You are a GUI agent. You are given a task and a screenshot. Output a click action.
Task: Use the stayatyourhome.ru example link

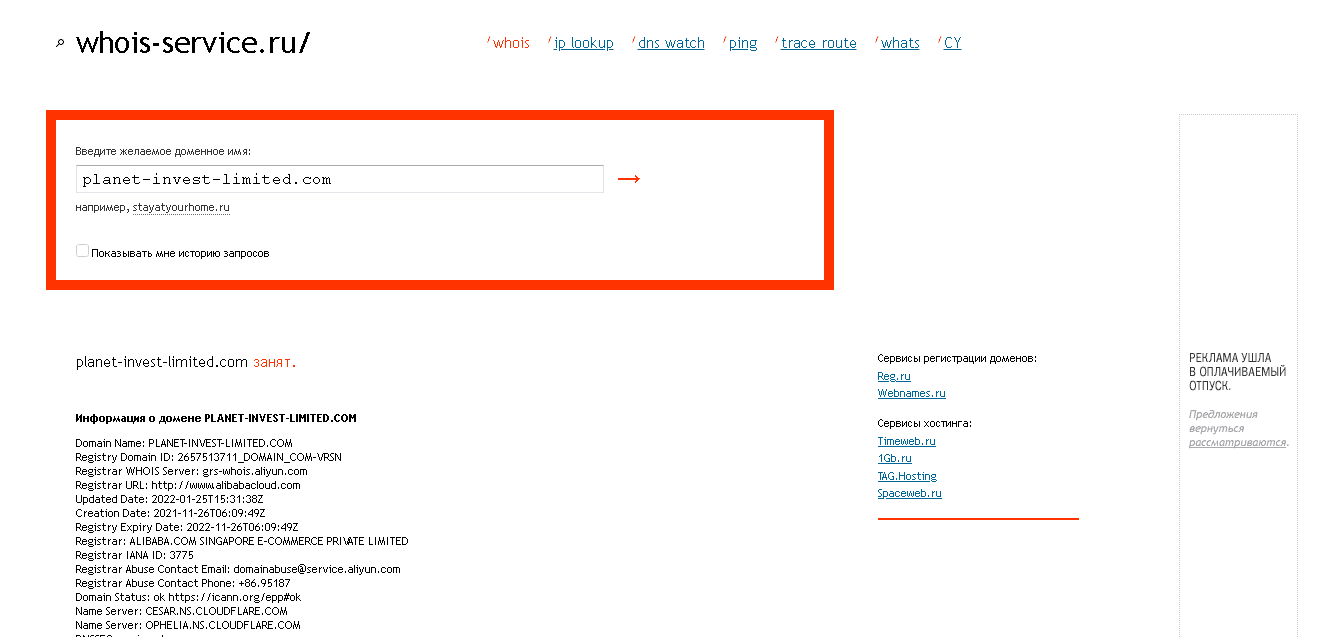(181, 208)
